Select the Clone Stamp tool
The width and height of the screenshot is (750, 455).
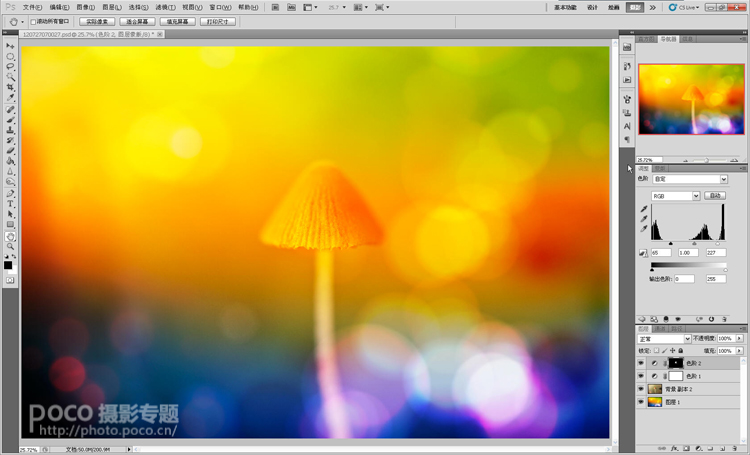coord(10,130)
